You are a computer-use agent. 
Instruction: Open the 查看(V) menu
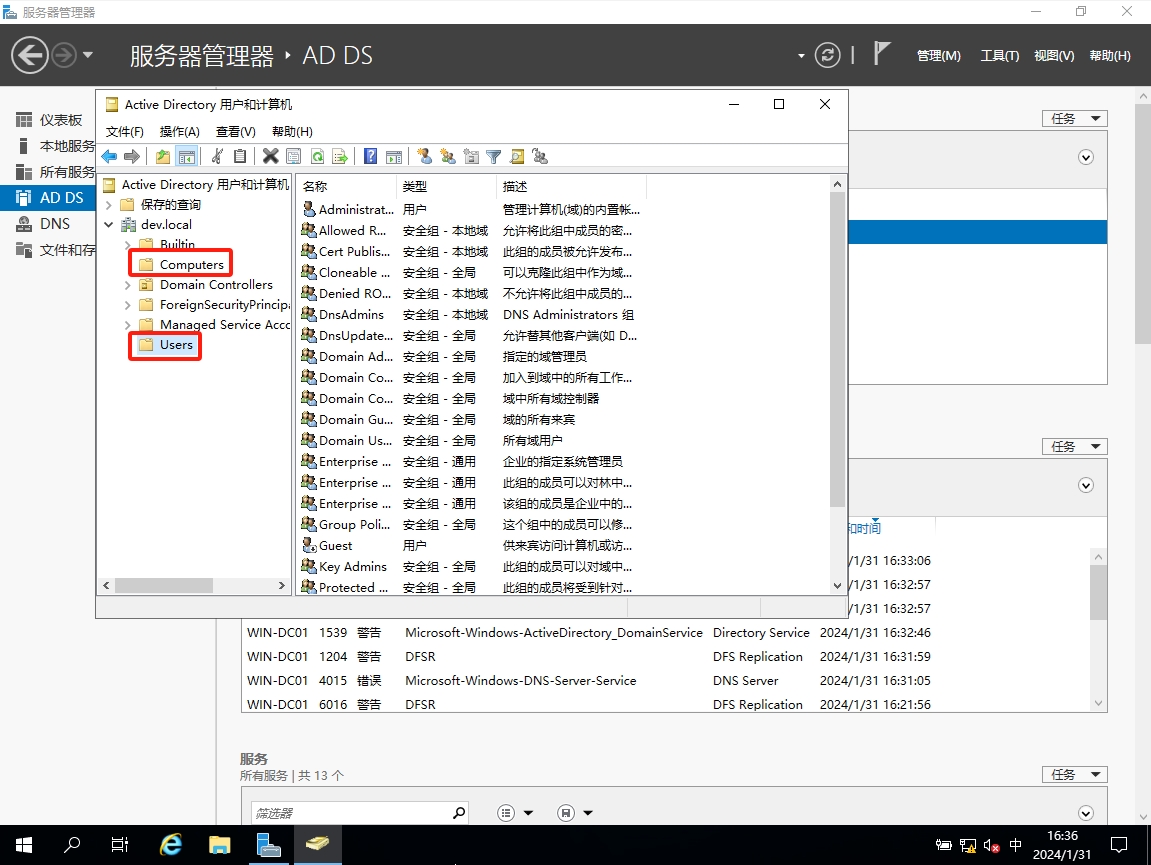pyautogui.click(x=235, y=131)
